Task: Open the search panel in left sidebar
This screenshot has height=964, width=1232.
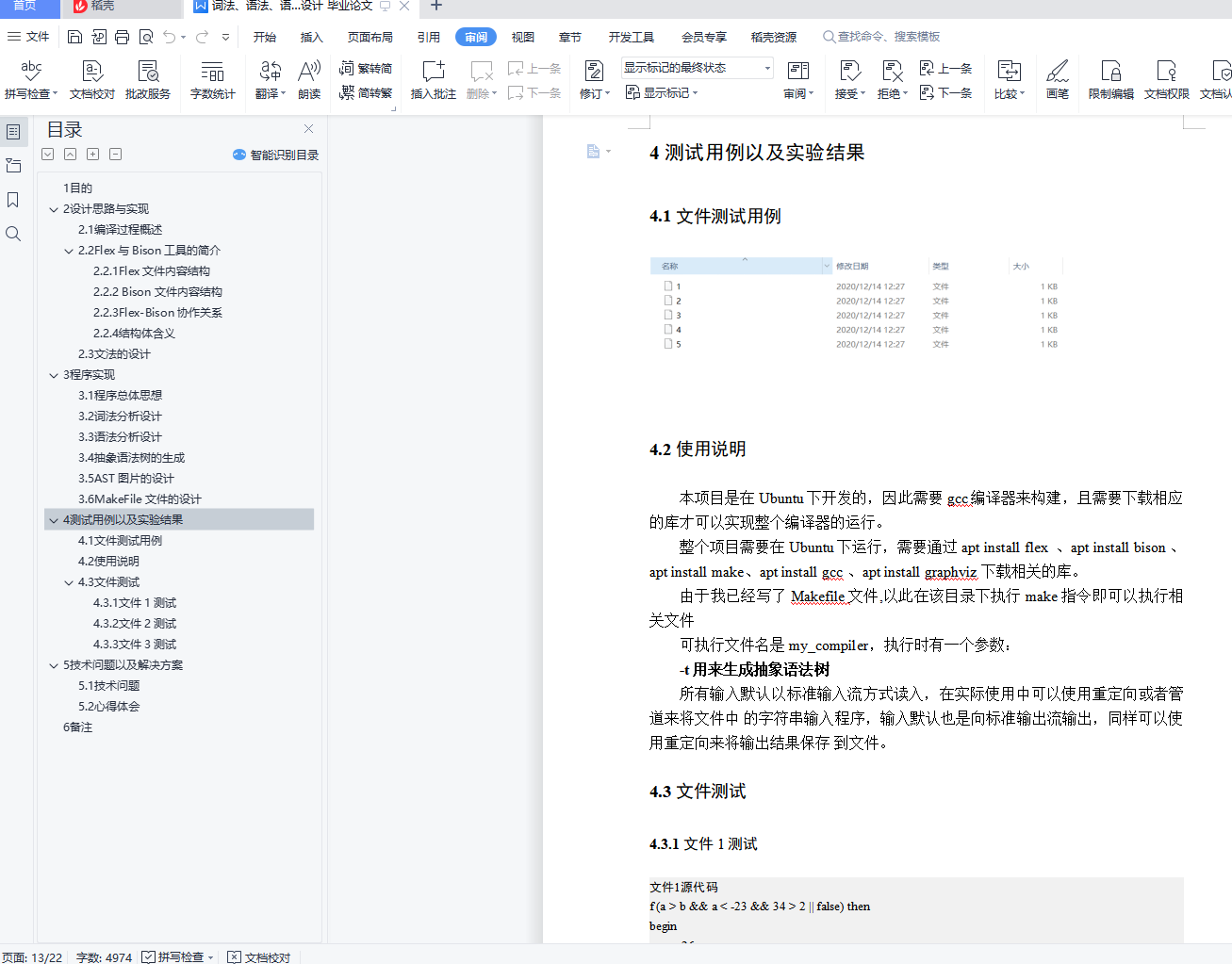Action: [x=13, y=234]
